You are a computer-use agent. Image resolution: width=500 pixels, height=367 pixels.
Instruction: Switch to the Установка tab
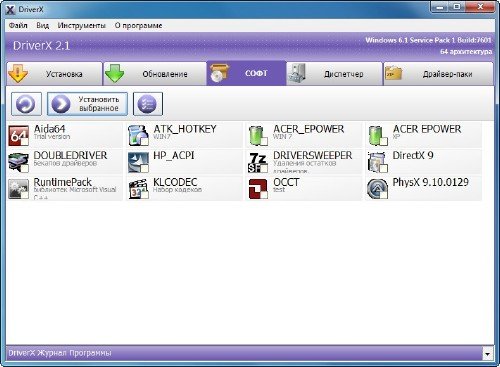pos(54,74)
